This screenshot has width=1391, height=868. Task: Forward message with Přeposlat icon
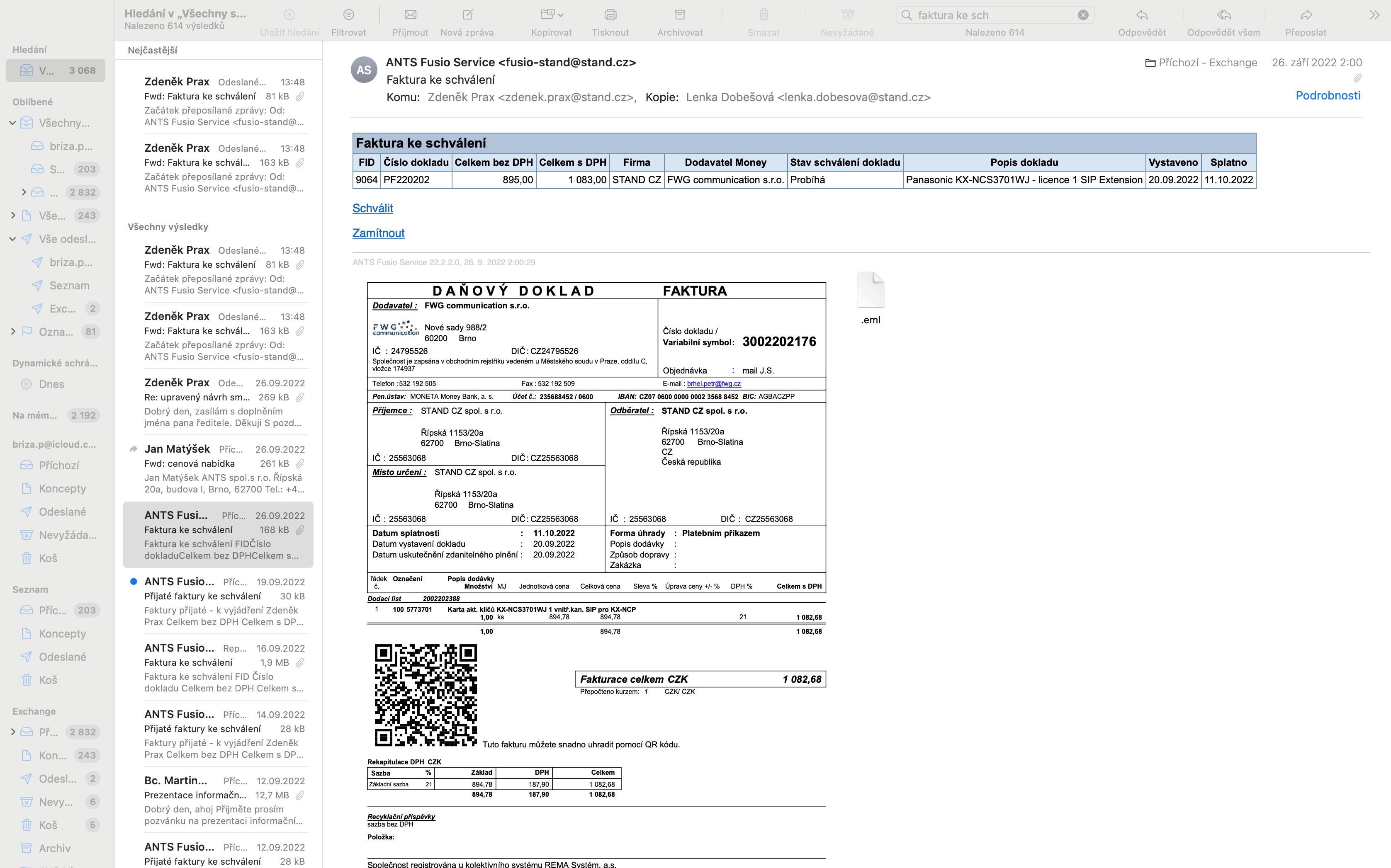click(1306, 15)
